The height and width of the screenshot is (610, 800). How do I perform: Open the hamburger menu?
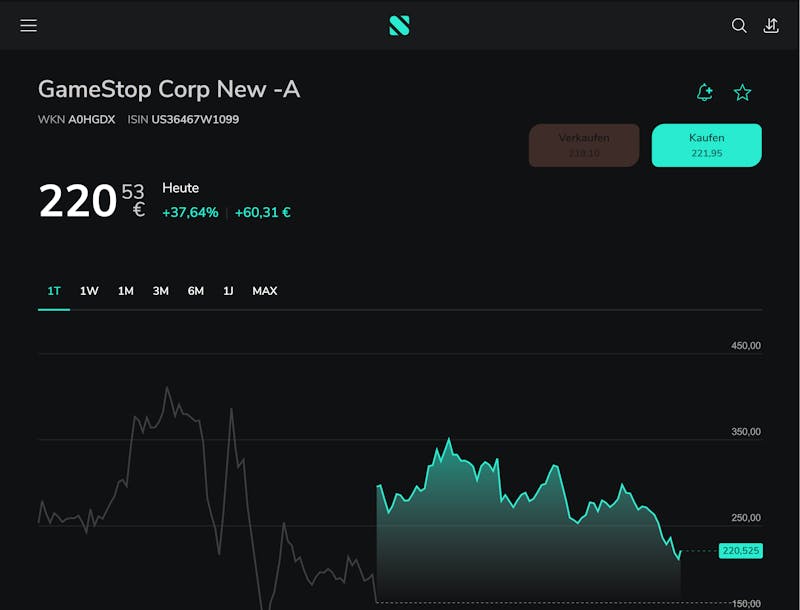[28, 26]
